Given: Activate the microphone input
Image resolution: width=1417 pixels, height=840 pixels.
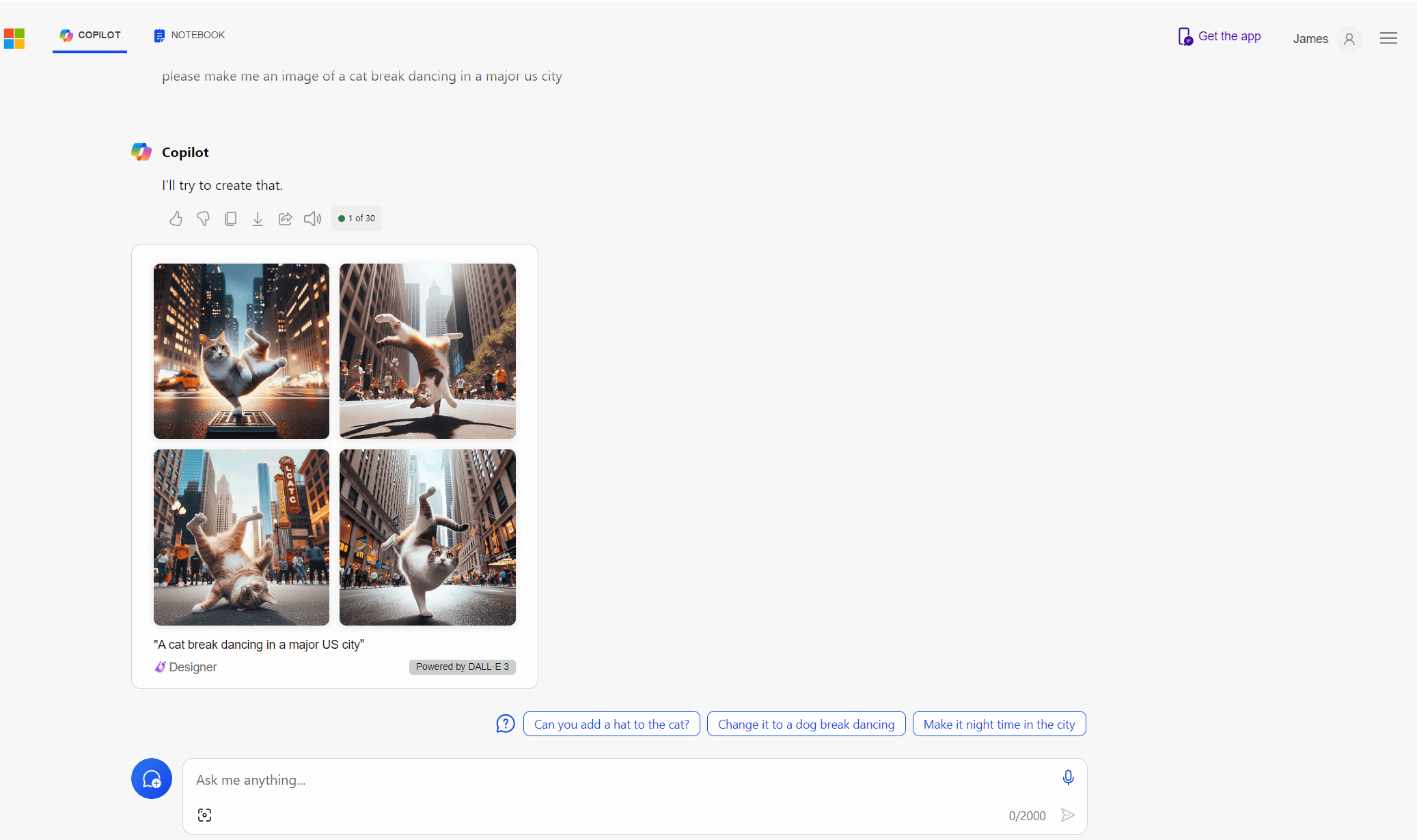Looking at the screenshot, I should click(x=1069, y=778).
